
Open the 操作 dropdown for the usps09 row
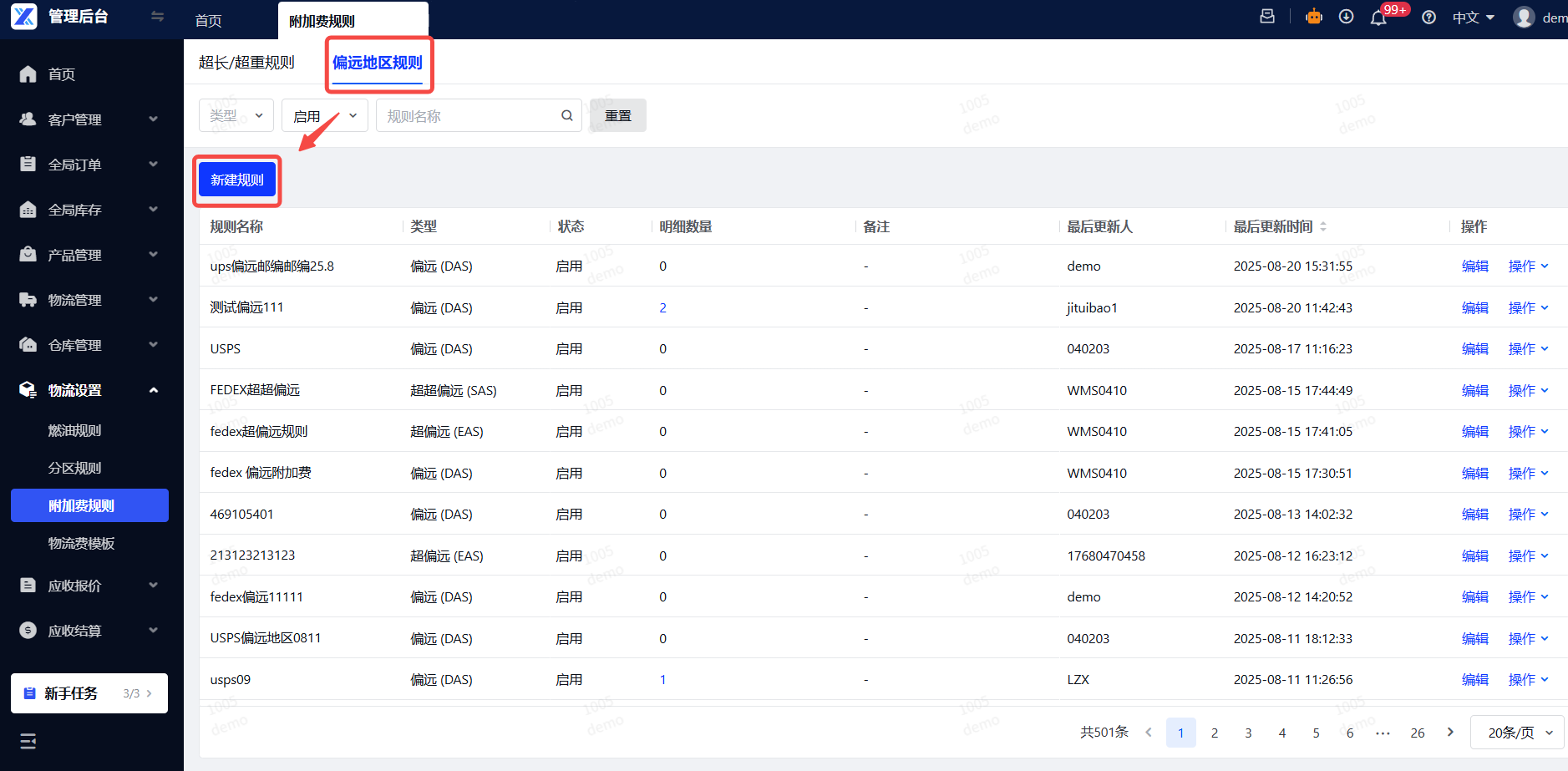tap(1528, 680)
